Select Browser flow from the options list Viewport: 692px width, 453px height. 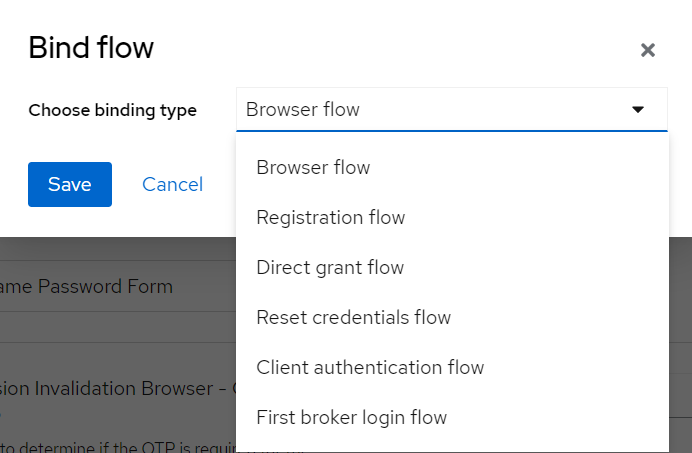coord(313,168)
